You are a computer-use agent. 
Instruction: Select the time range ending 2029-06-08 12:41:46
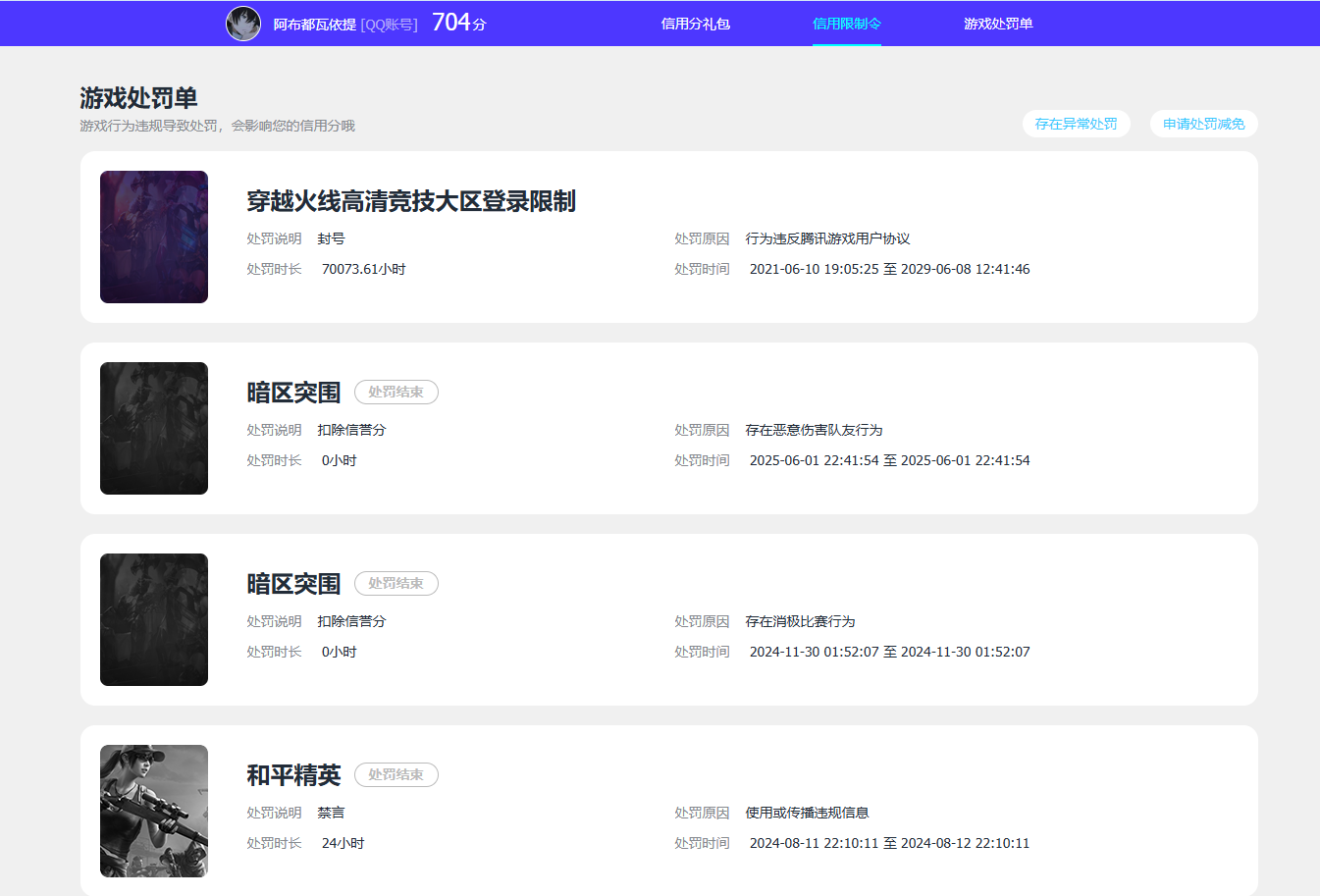pyautogui.click(x=890, y=269)
